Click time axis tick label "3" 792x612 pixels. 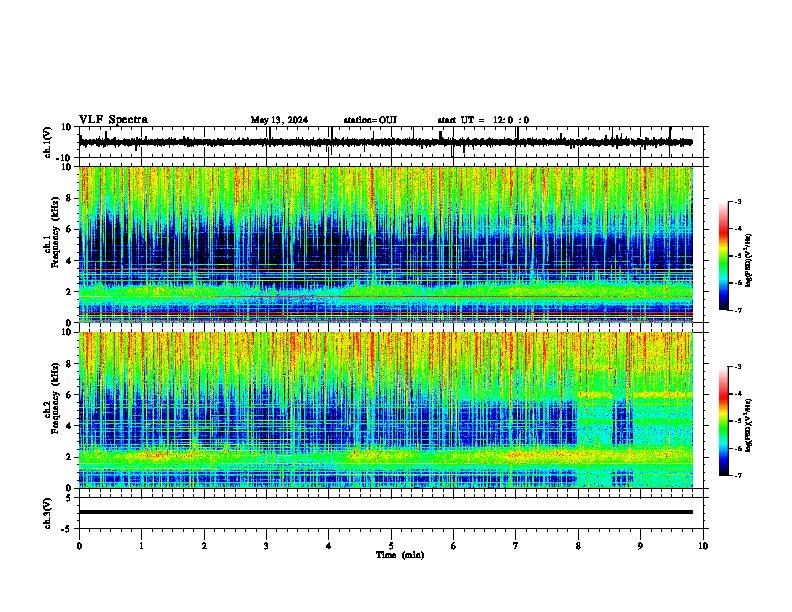[x=266, y=546]
